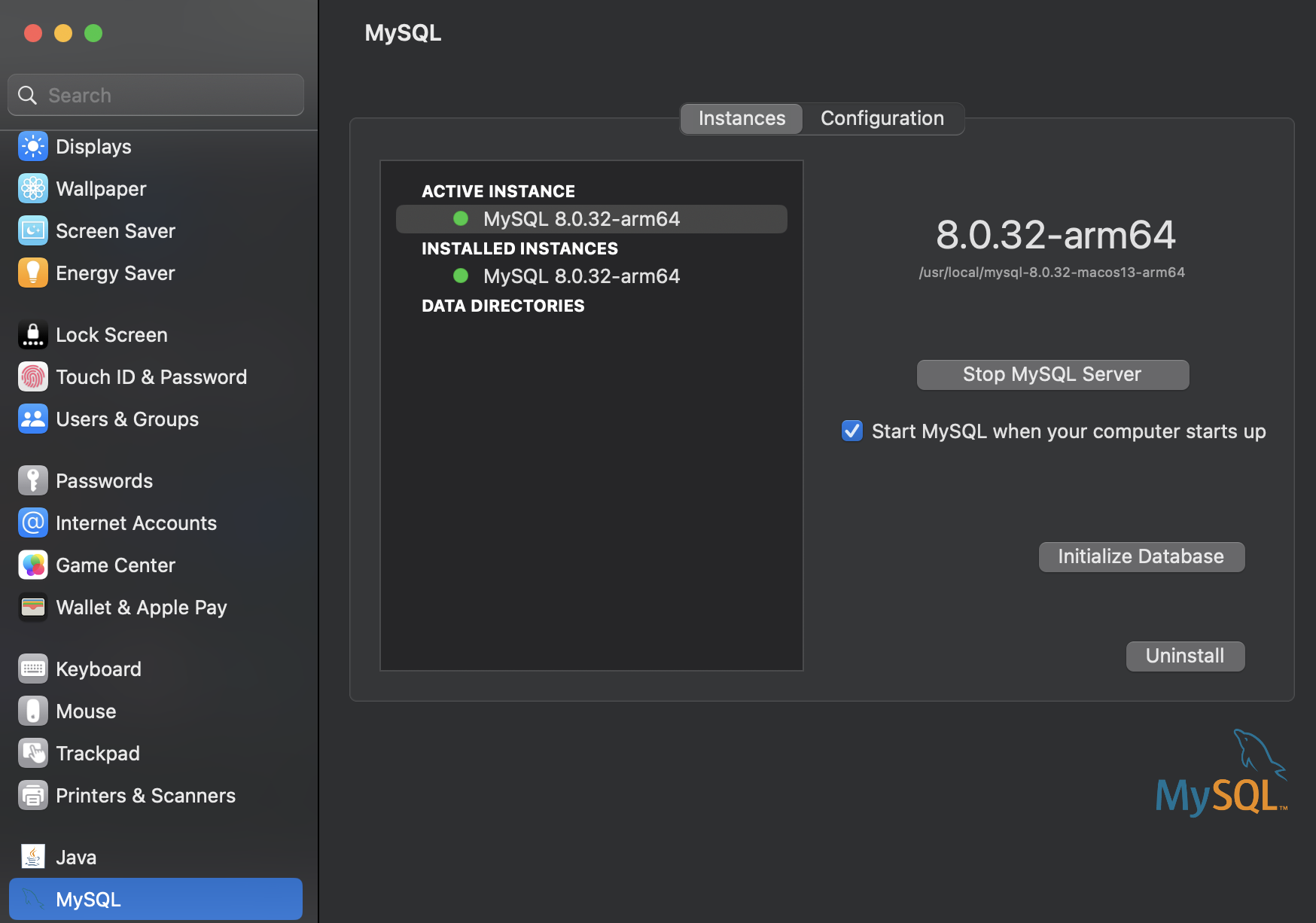Screen dimensions: 1316x923
Task: Open Wallet & Apple Pay settings
Action: [x=141, y=607]
